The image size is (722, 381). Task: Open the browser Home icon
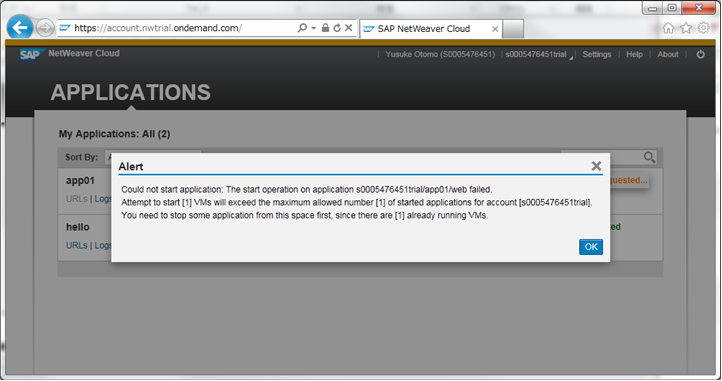pos(668,28)
